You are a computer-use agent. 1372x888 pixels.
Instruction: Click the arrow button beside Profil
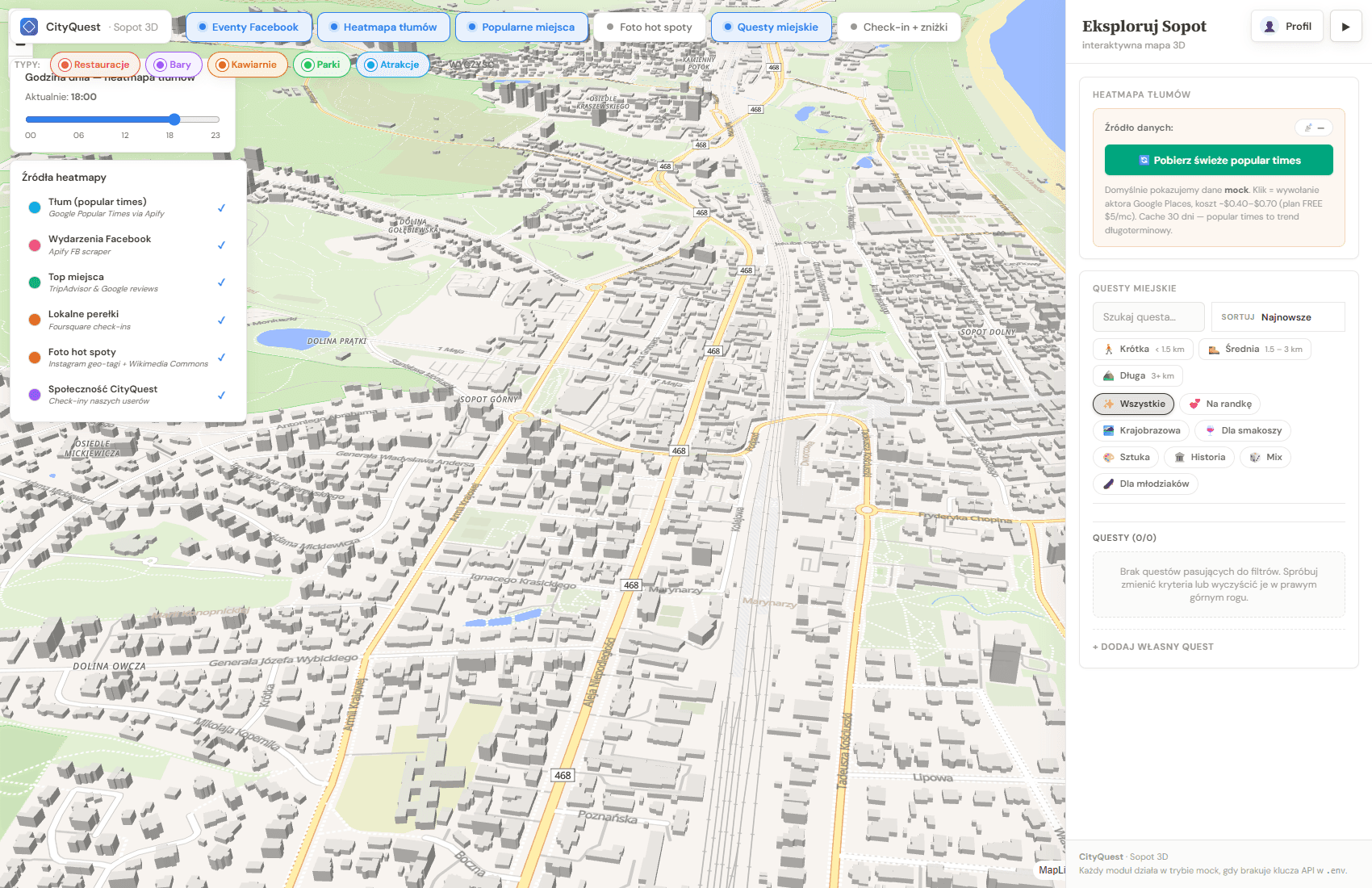click(1345, 25)
